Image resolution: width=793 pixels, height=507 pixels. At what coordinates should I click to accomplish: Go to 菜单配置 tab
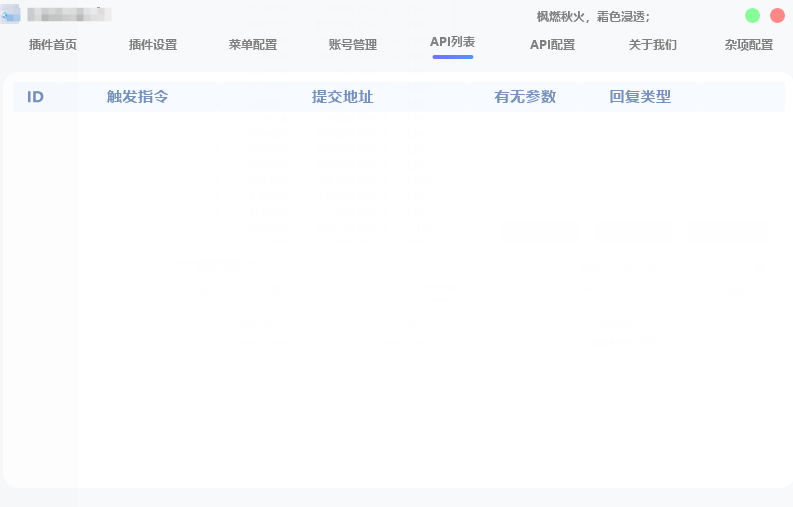pyautogui.click(x=253, y=45)
